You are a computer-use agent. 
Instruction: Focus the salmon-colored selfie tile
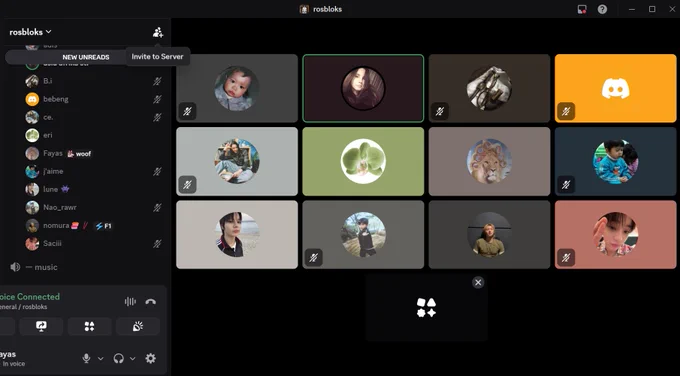pos(615,235)
